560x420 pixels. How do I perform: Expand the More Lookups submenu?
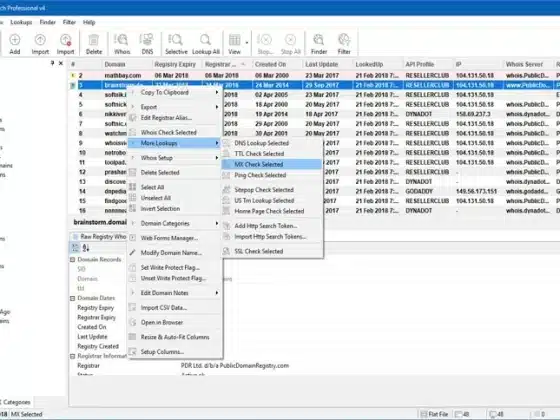[x=175, y=143]
